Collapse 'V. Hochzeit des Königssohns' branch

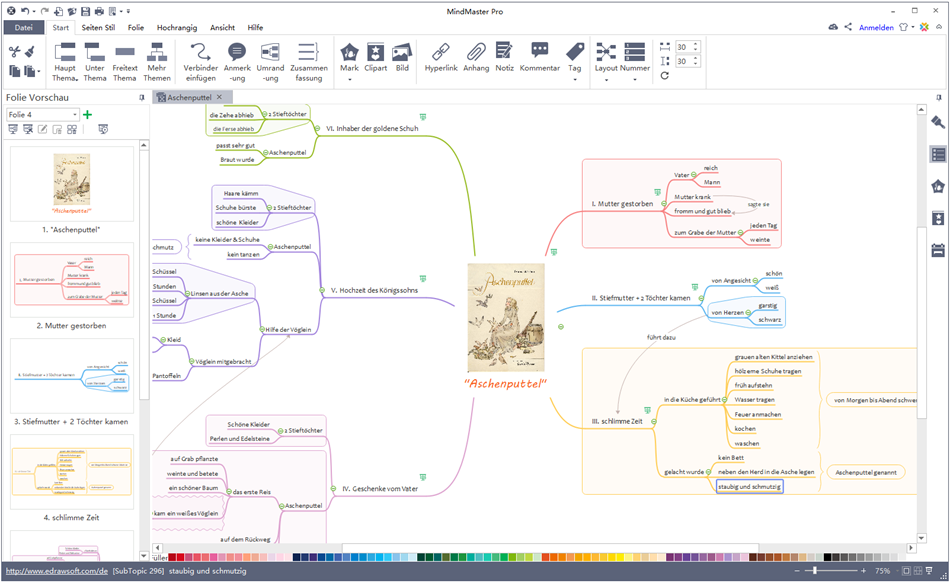click(x=322, y=290)
